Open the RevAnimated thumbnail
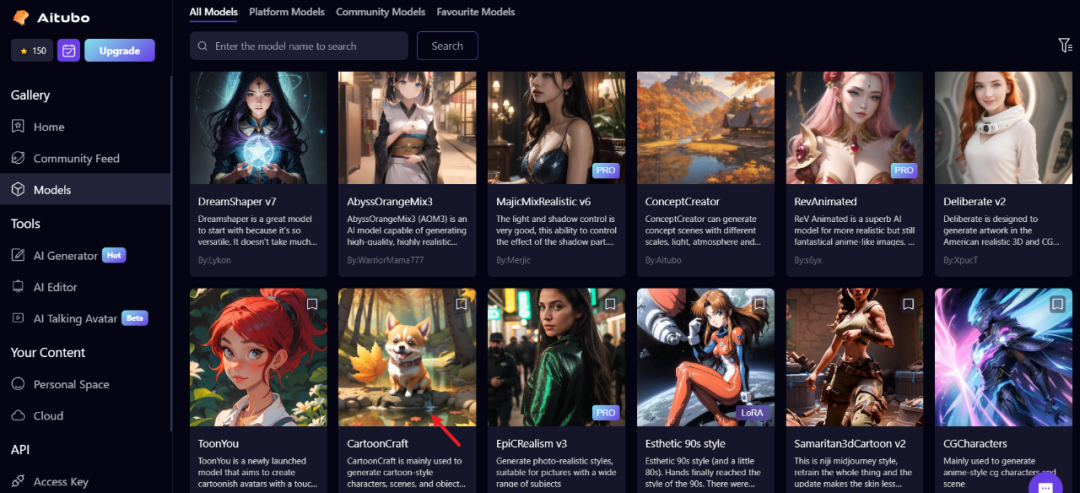Screen dimensions: 1080x493 [x=855, y=127]
